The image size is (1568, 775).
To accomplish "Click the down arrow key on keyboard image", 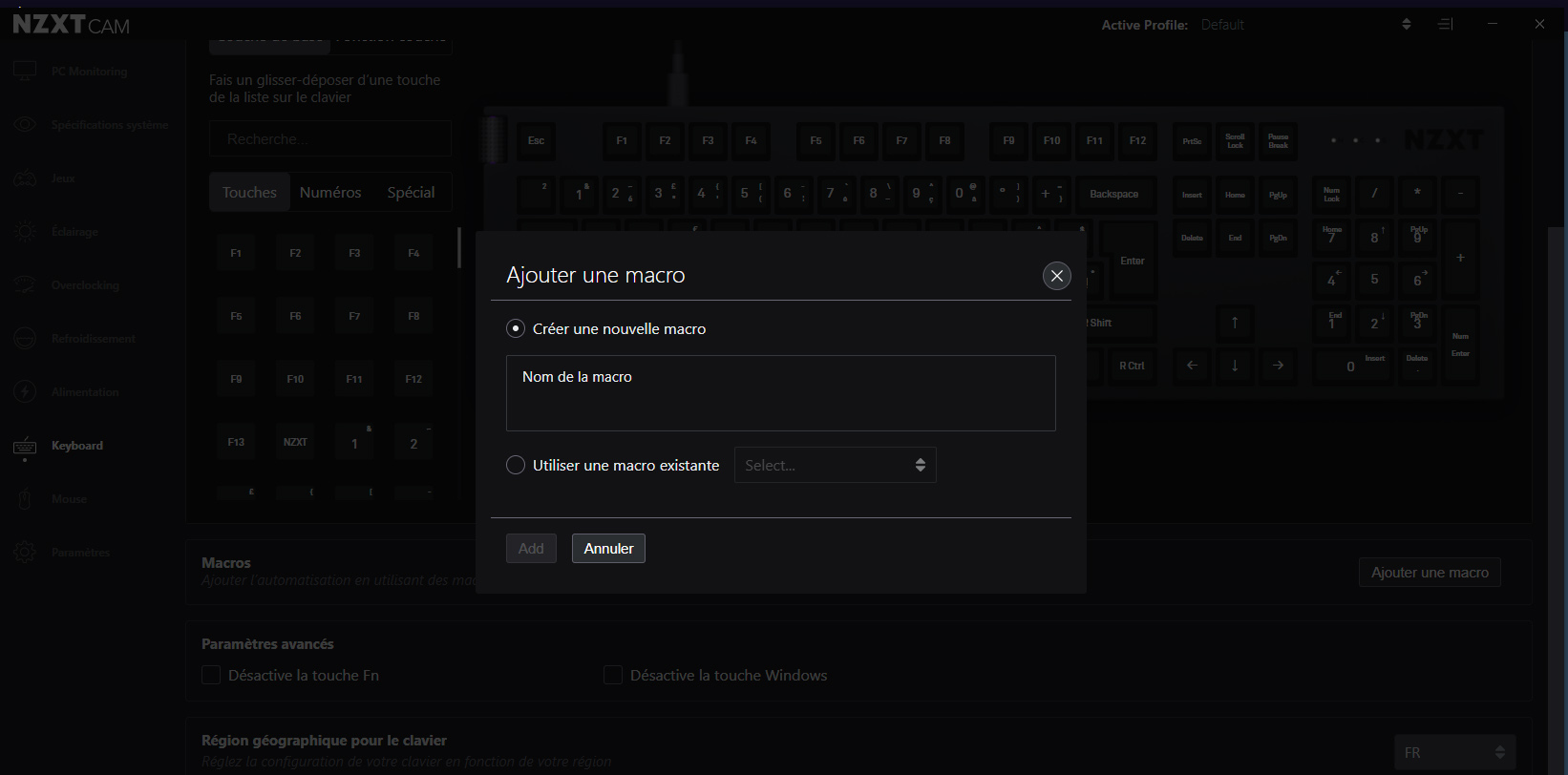I will 1235,366.
